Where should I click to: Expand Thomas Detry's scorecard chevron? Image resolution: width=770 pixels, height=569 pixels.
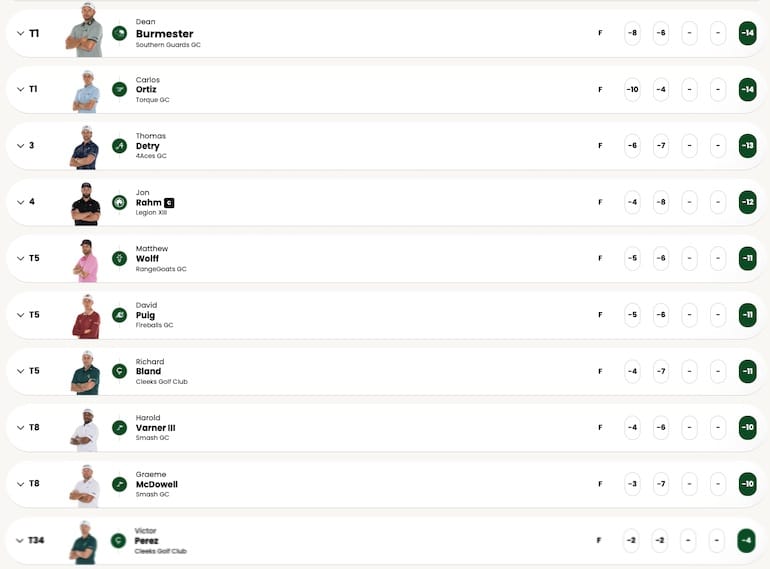pyautogui.click(x=19, y=146)
